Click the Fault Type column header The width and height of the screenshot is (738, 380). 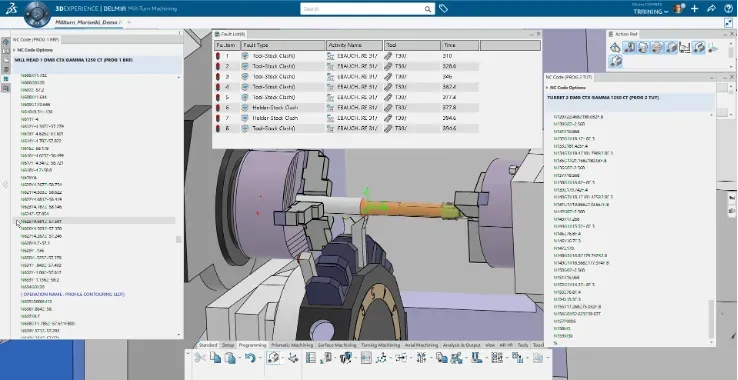(x=284, y=45)
